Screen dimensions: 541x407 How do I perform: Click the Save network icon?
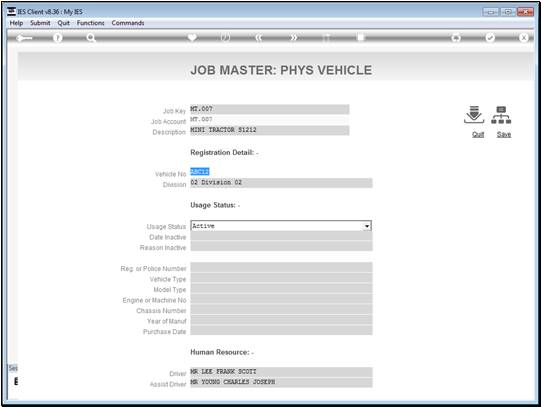tap(501, 115)
